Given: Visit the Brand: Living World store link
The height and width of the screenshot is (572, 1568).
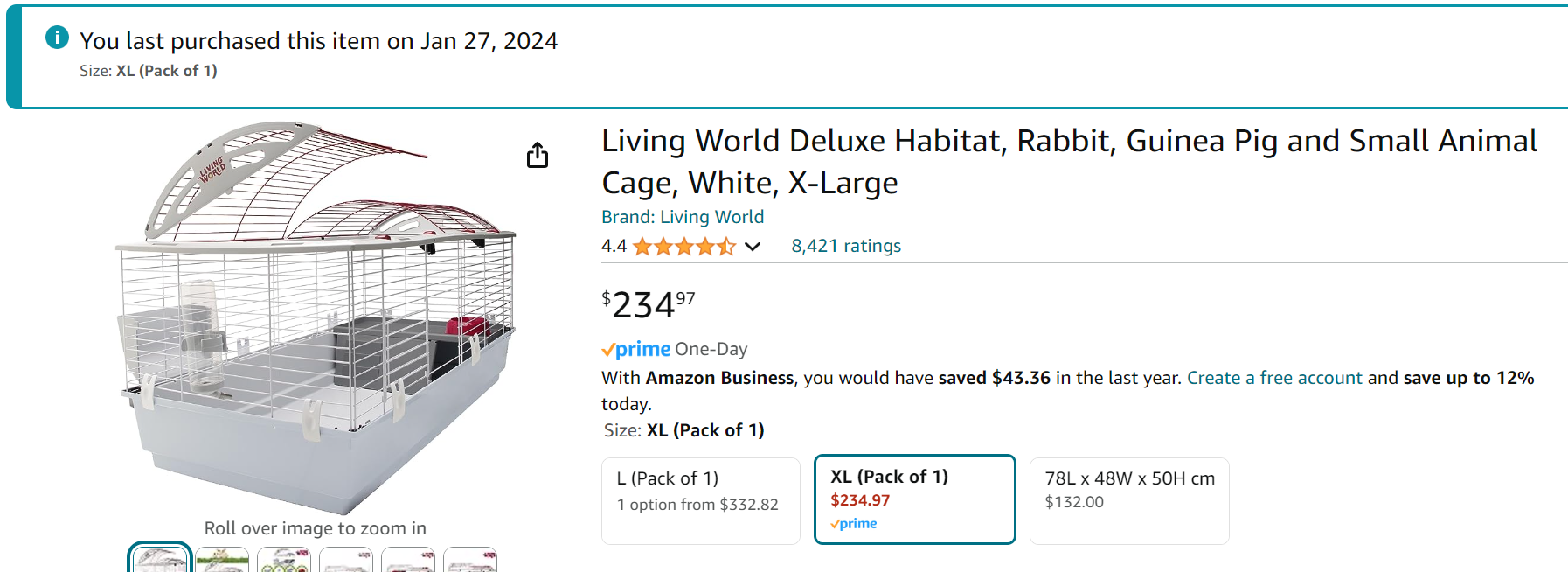Looking at the screenshot, I should click(682, 217).
